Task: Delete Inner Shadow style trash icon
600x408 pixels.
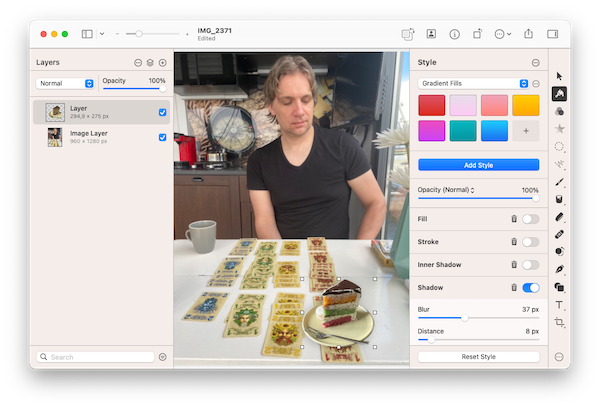Action: pyautogui.click(x=514, y=264)
